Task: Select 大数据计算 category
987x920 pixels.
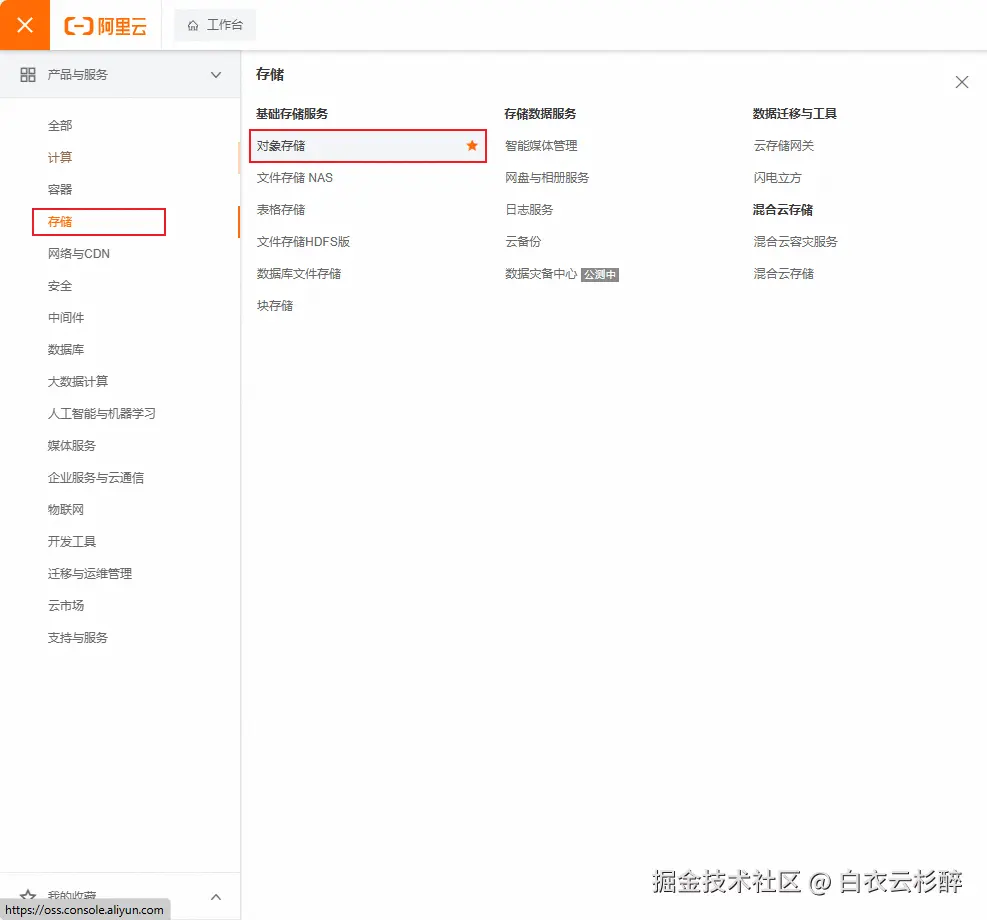Action: click(78, 381)
